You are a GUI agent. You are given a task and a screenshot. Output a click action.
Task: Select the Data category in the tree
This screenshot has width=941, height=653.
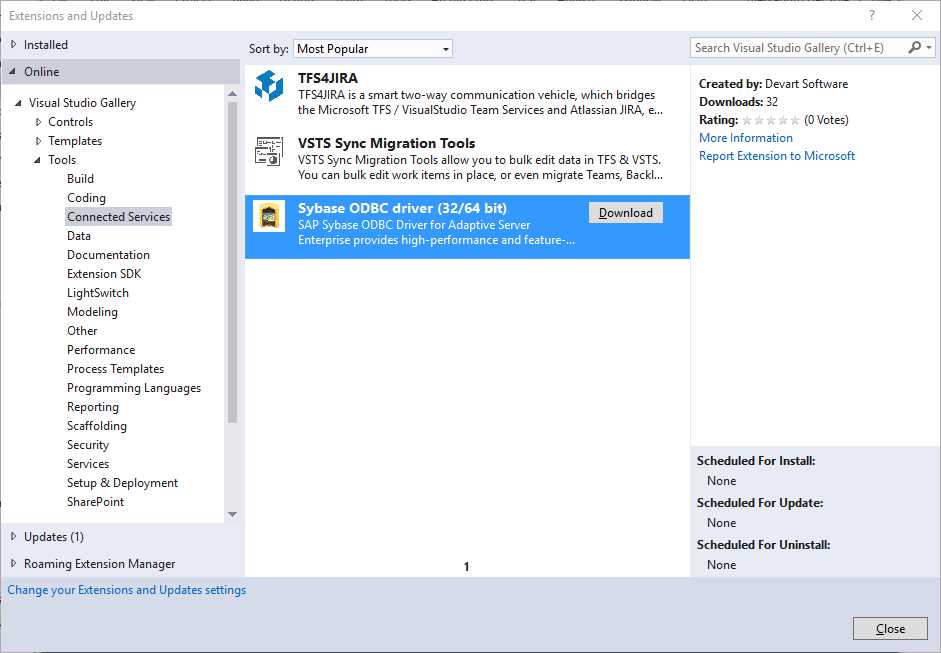(78, 235)
